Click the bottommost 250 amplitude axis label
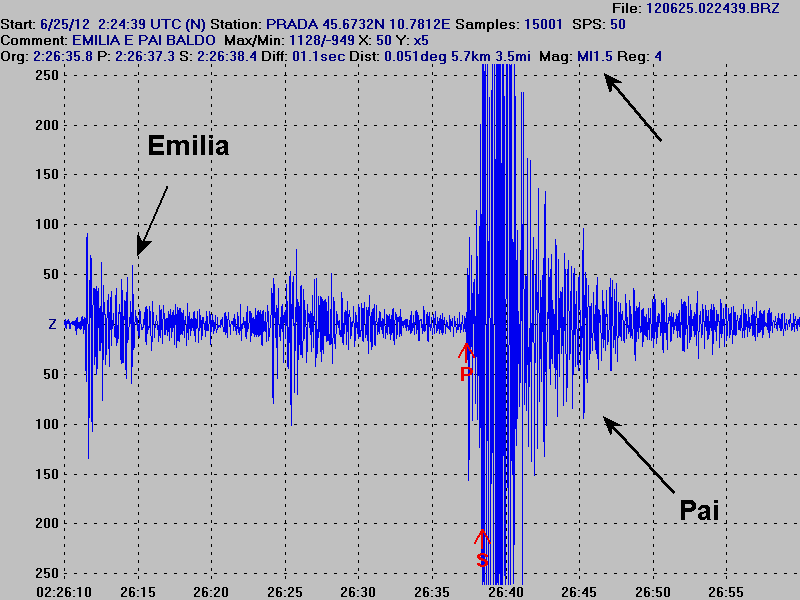Screen dimensions: 800x600 [x=47, y=573]
